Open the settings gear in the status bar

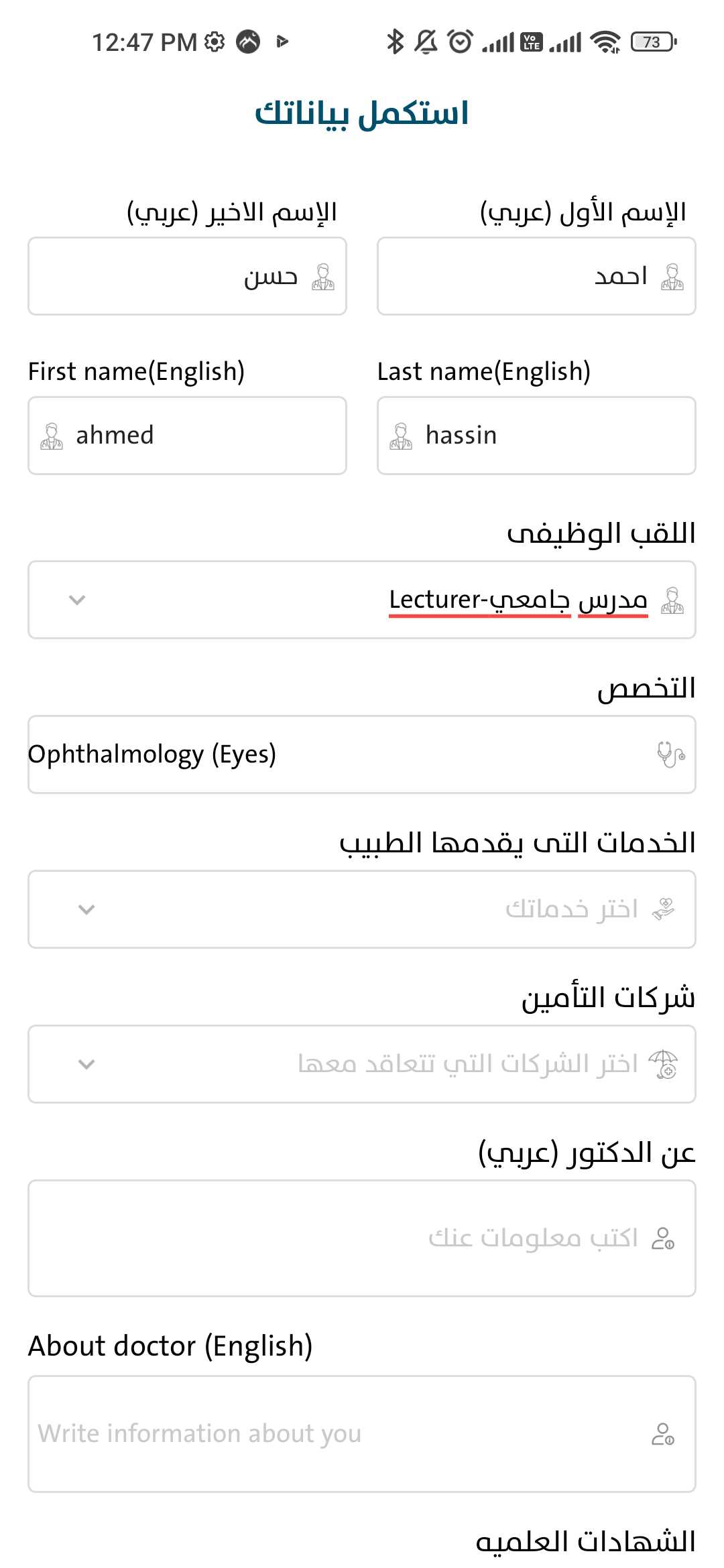pyautogui.click(x=213, y=41)
